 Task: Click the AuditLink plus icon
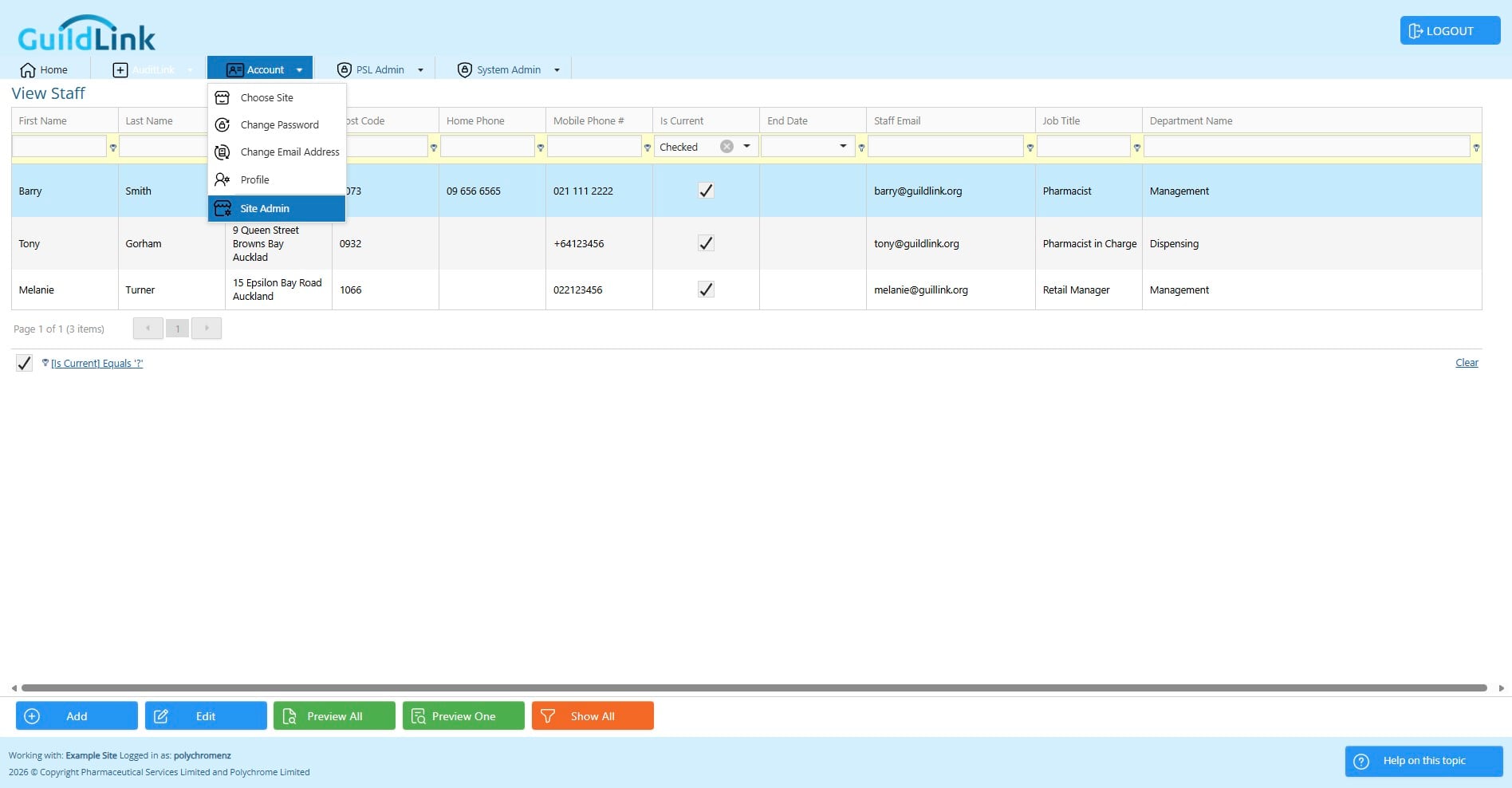pyautogui.click(x=120, y=70)
